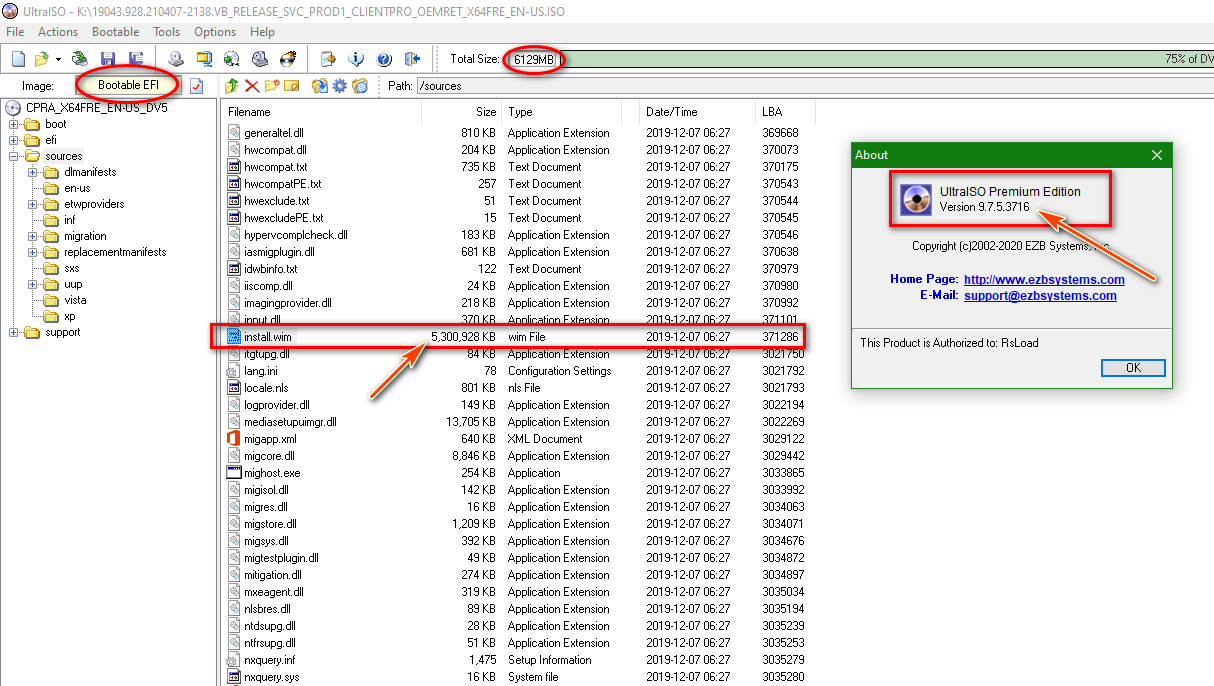The width and height of the screenshot is (1214, 686).
Task: Sort list by Size column header
Action: click(461, 112)
